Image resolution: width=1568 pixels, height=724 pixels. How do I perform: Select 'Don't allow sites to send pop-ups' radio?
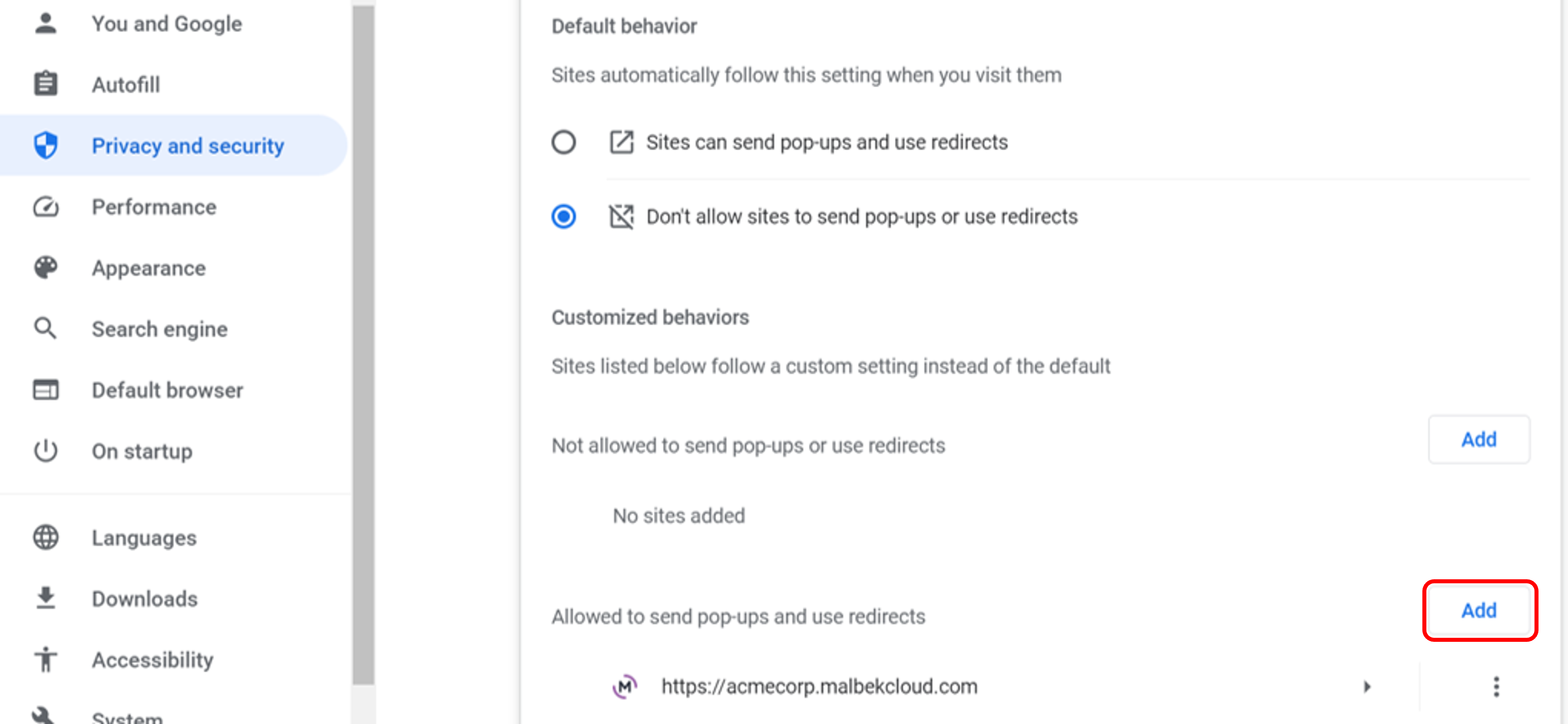(x=563, y=217)
